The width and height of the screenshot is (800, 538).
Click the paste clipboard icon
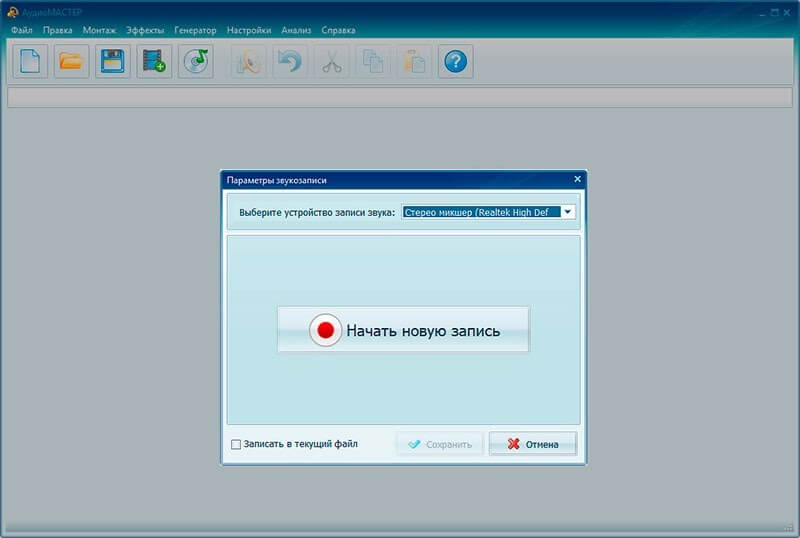[x=414, y=62]
